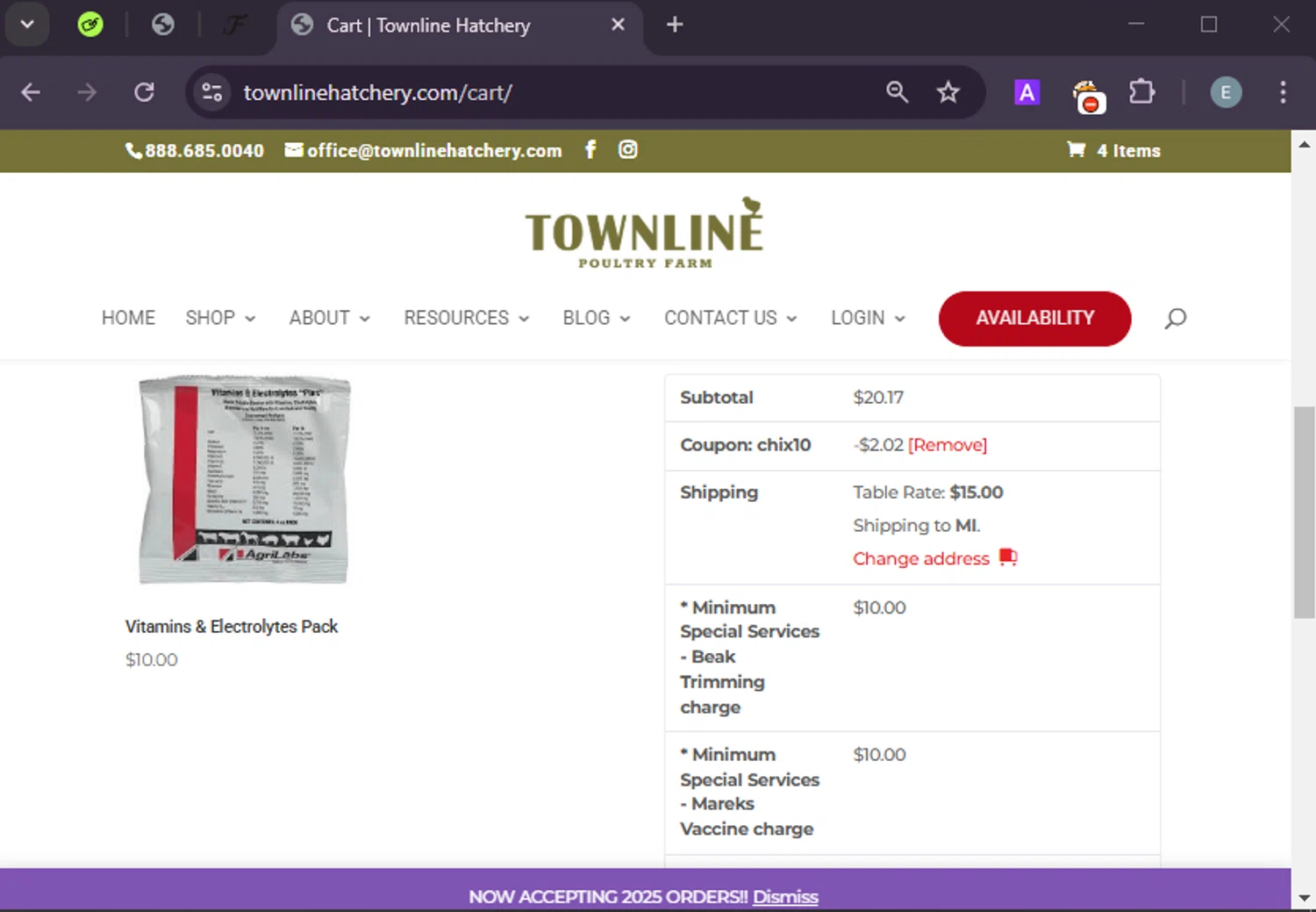Go to the HOME menu item
1316x912 pixels.
click(x=128, y=318)
